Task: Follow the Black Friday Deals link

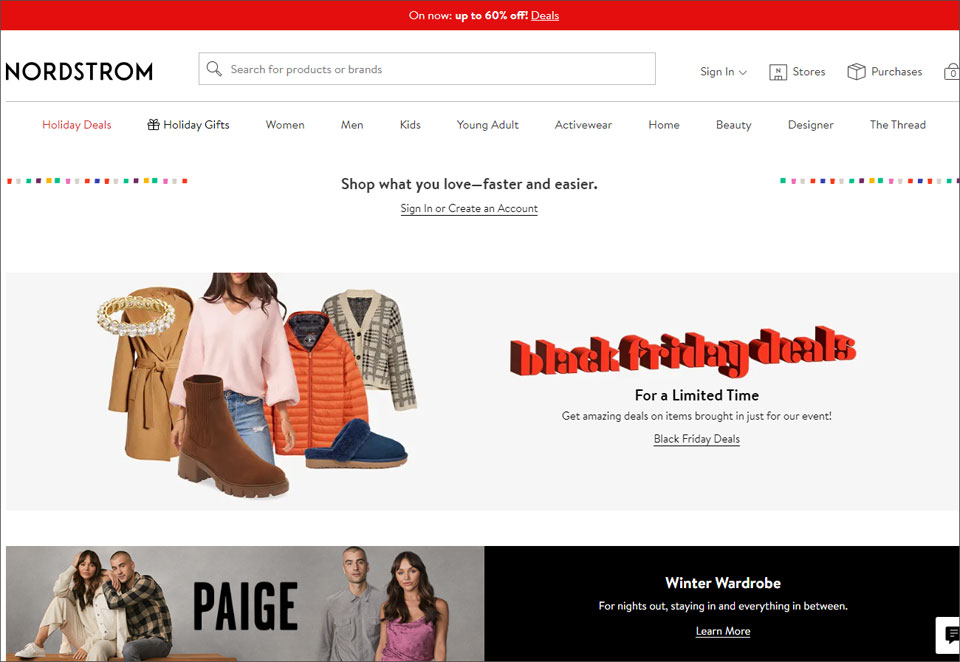Action: 697,439
